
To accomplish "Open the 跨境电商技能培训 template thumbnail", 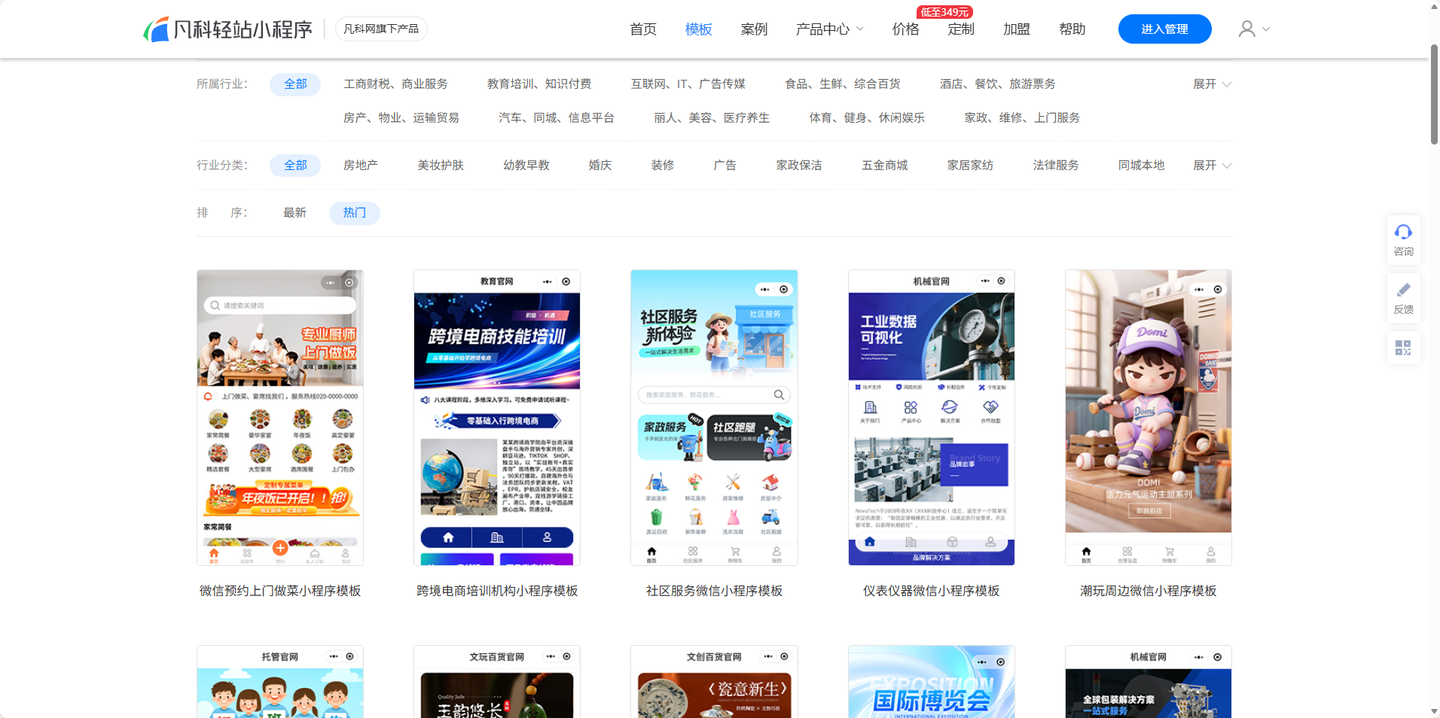I will pos(497,417).
